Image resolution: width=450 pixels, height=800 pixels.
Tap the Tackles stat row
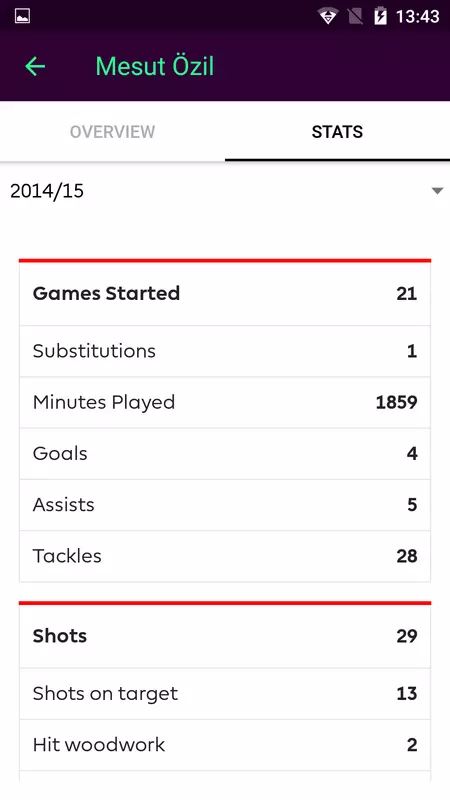click(x=225, y=556)
